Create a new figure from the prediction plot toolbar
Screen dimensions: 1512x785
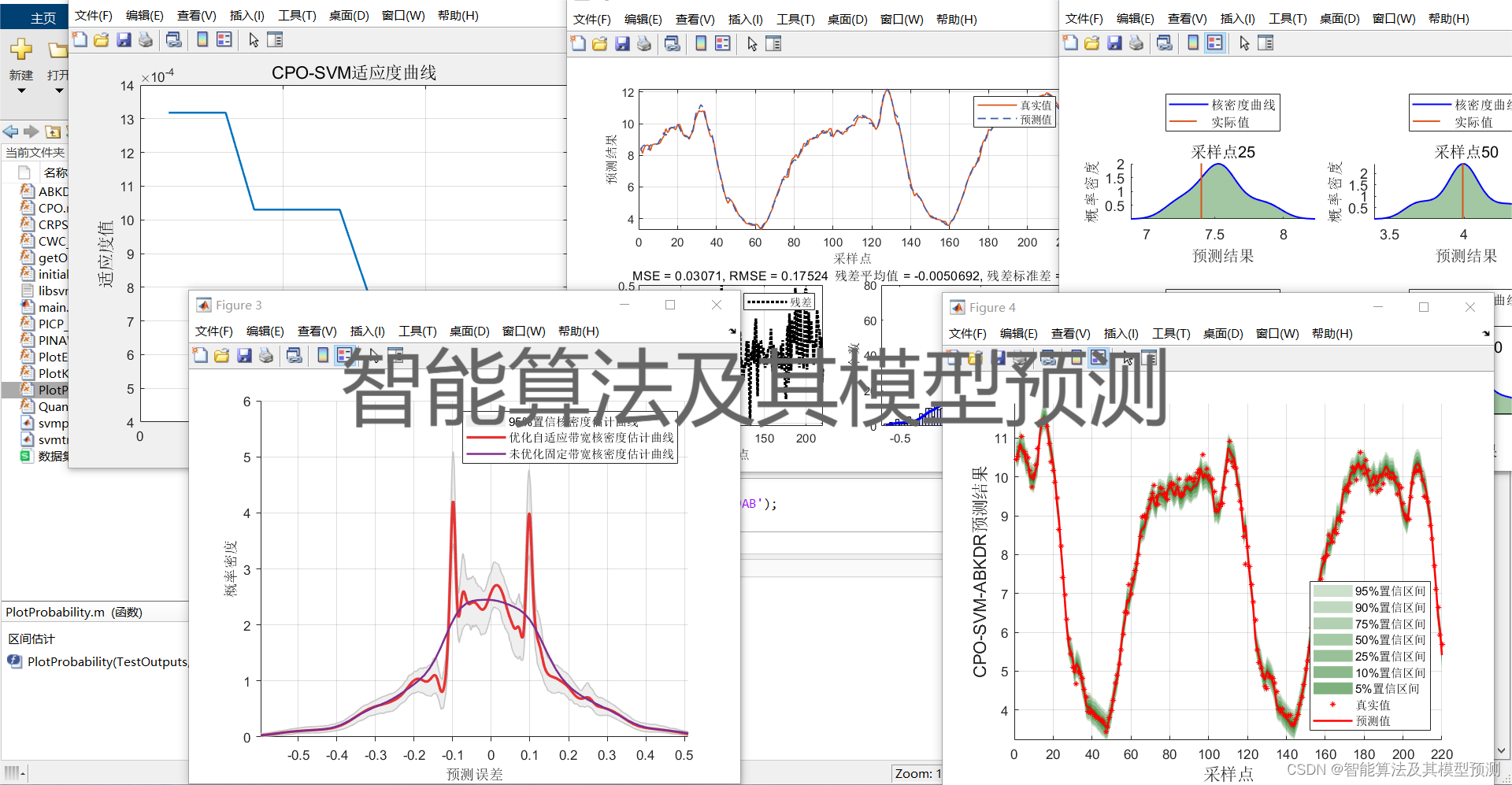578,43
